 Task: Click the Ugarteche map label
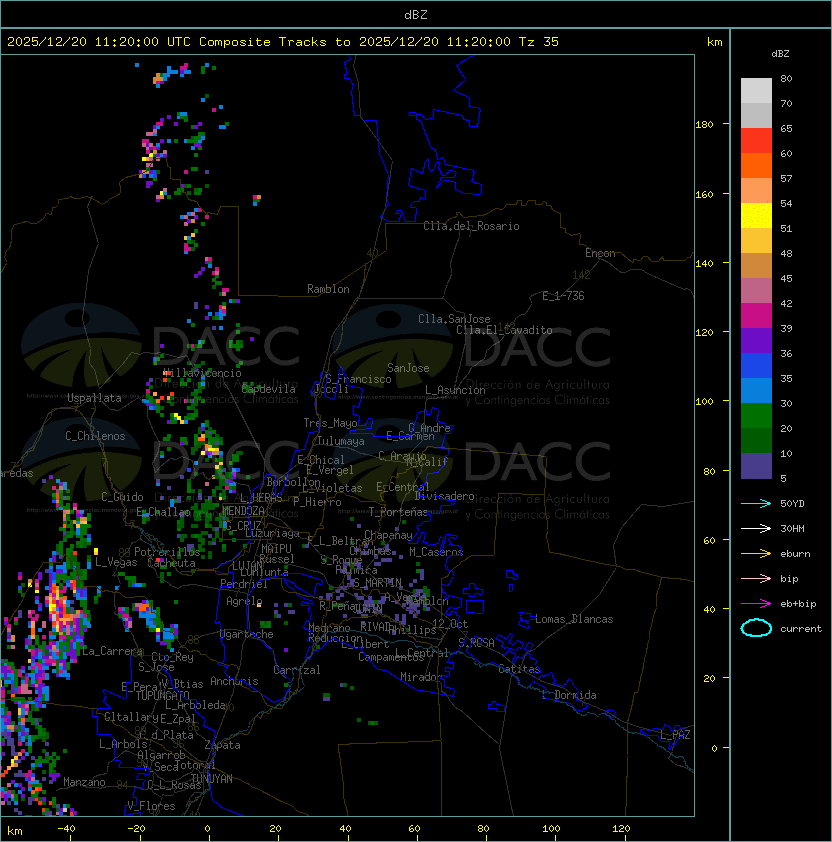(247, 634)
